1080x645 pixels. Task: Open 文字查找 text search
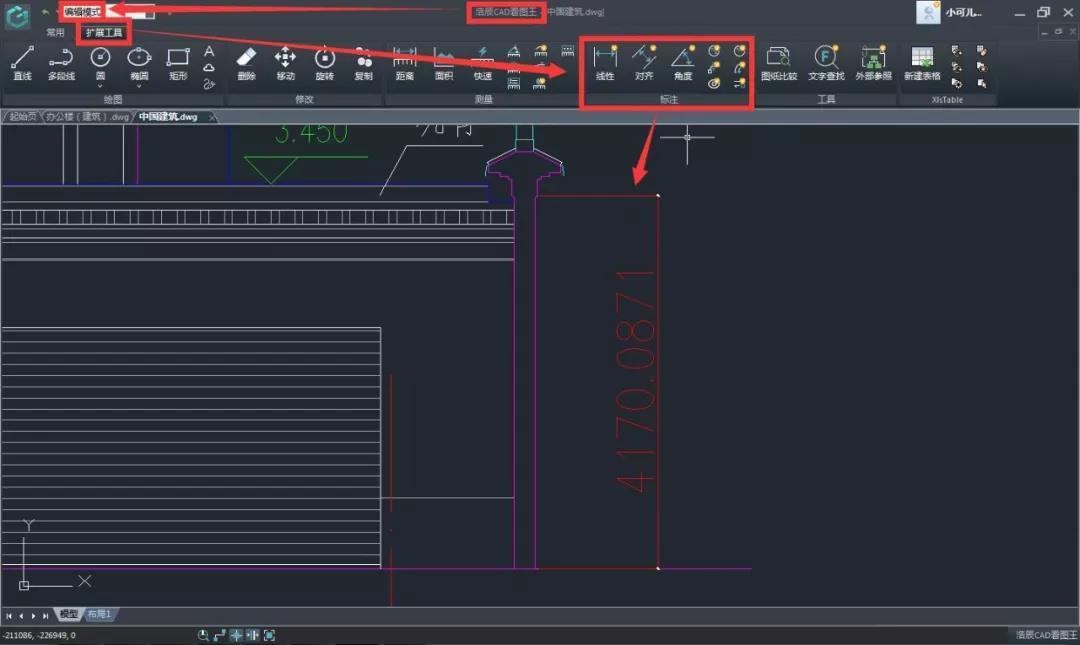pos(825,60)
